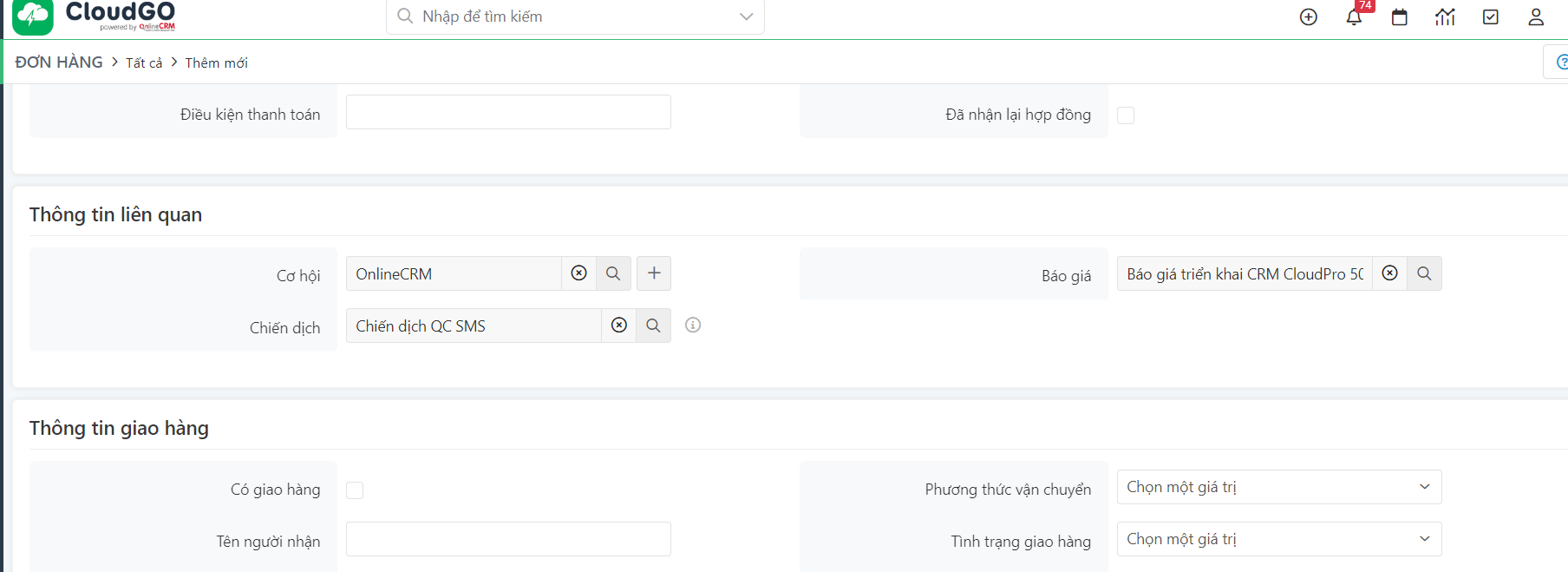Screen dimensions: 1568x572
Task: Click the CloudGO logo icon
Action: coord(33,16)
